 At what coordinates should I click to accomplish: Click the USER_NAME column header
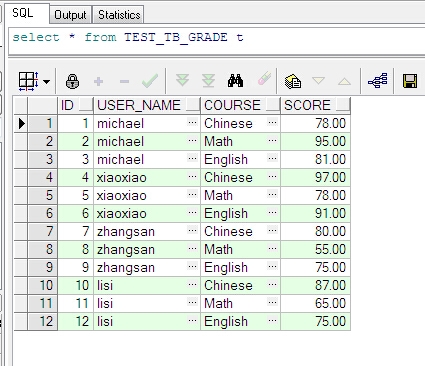[x=147, y=105]
